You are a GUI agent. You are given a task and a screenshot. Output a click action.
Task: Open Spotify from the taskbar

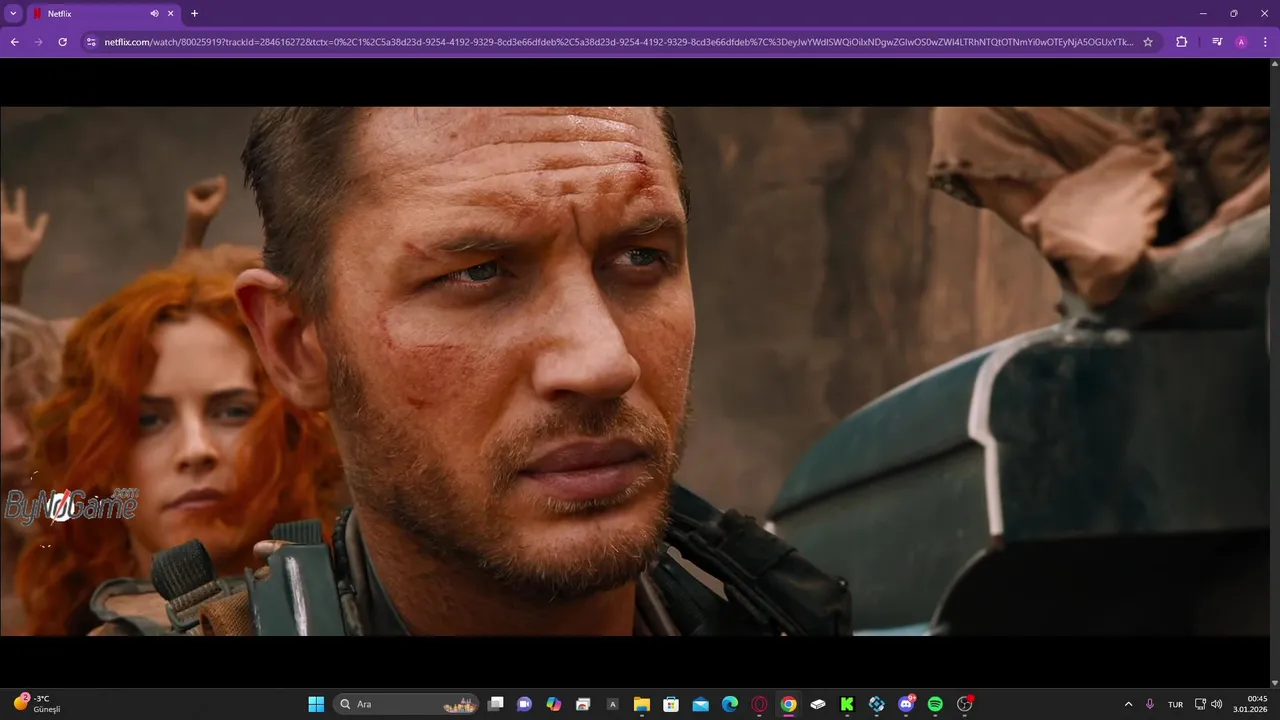click(935, 704)
